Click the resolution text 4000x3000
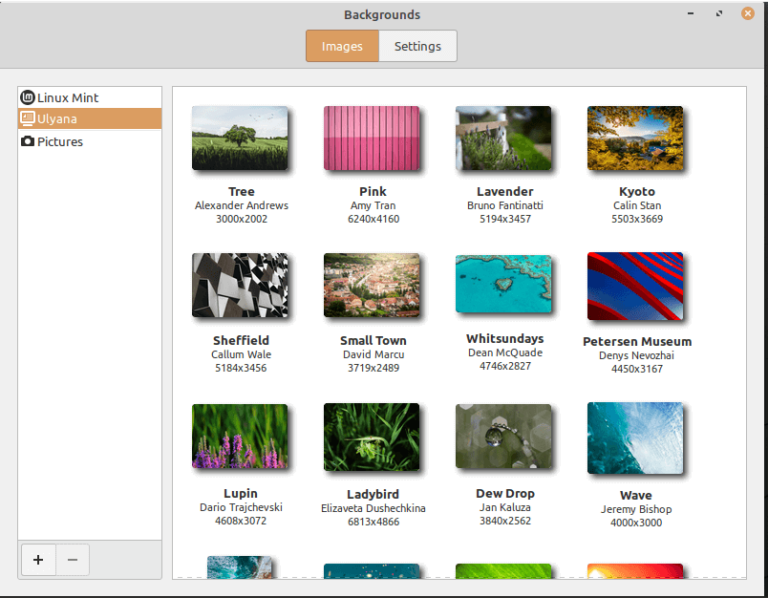This screenshot has height=598, width=768. click(636, 523)
